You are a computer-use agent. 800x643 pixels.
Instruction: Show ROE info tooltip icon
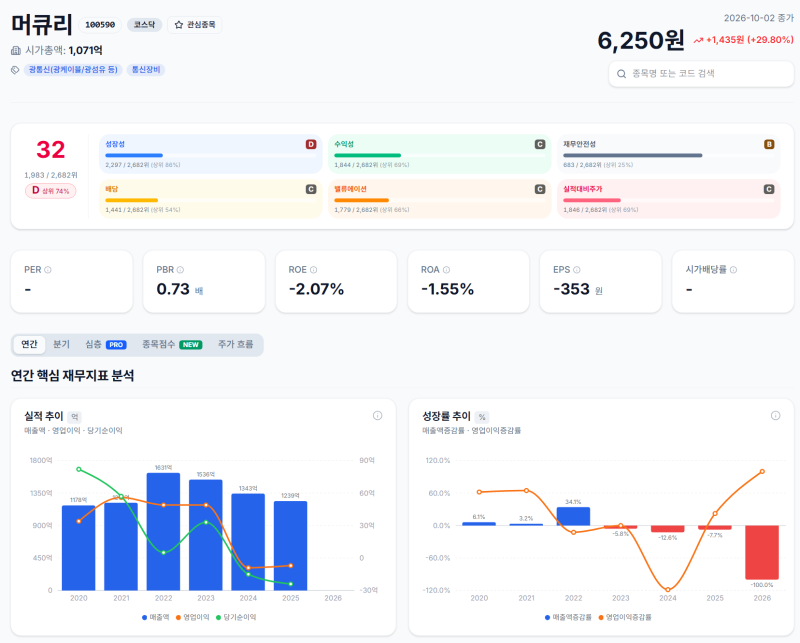pyautogui.click(x=313, y=269)
